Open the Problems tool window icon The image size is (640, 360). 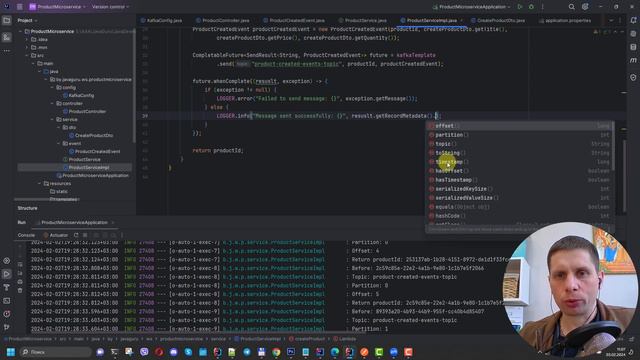tap(7, 314)
